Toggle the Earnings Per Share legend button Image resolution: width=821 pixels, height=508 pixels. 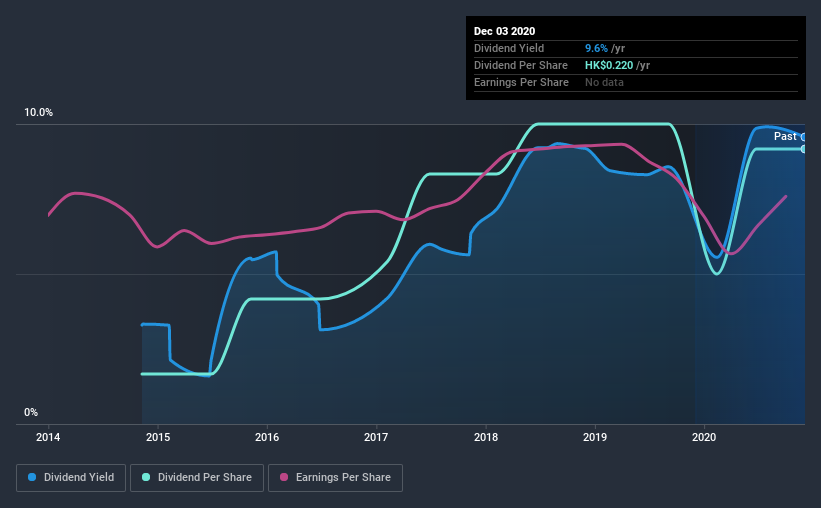point(335,478)
